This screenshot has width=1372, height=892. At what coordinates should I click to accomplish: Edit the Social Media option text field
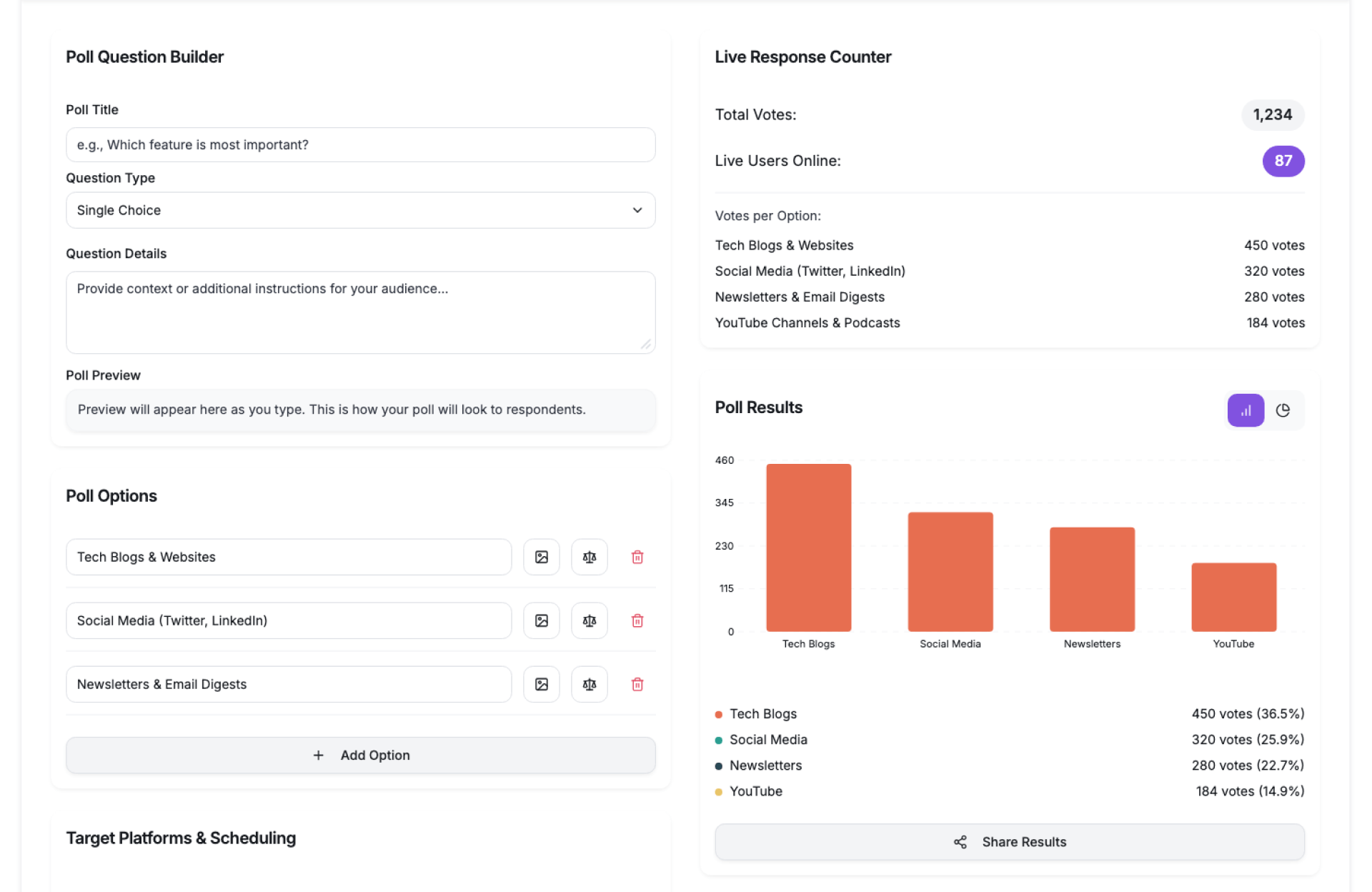click(288, 620)
